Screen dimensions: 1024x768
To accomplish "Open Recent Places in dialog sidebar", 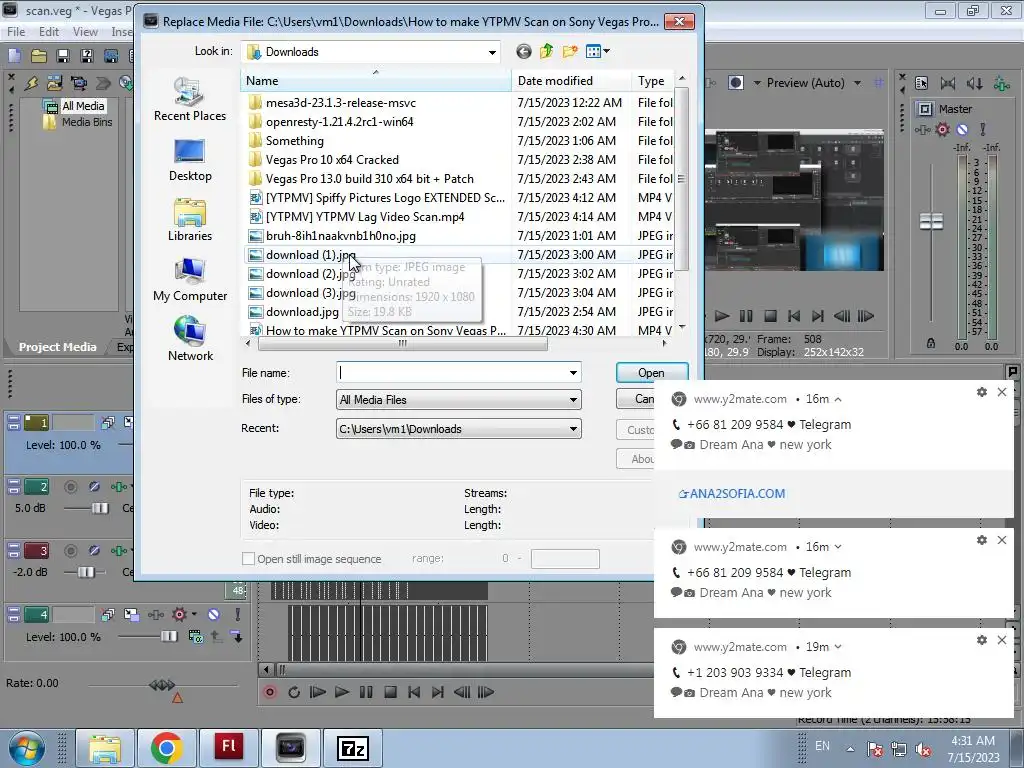I will pyautogui.click(x=190, y=99).
